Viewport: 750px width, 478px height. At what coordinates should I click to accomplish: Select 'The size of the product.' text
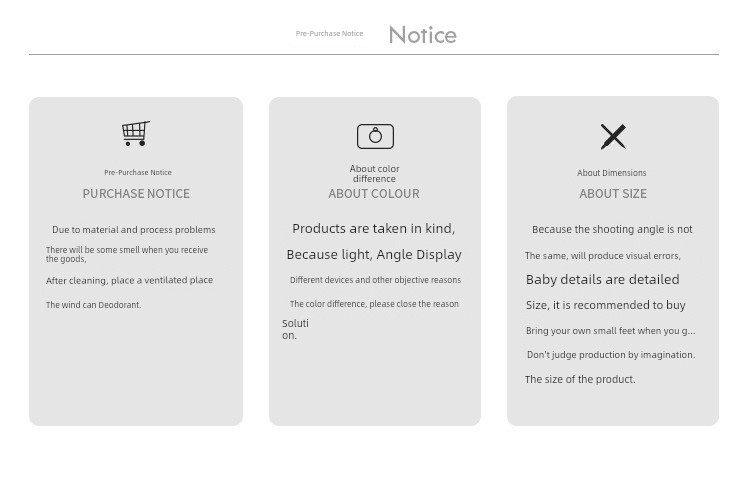click(x=580, y=380)
